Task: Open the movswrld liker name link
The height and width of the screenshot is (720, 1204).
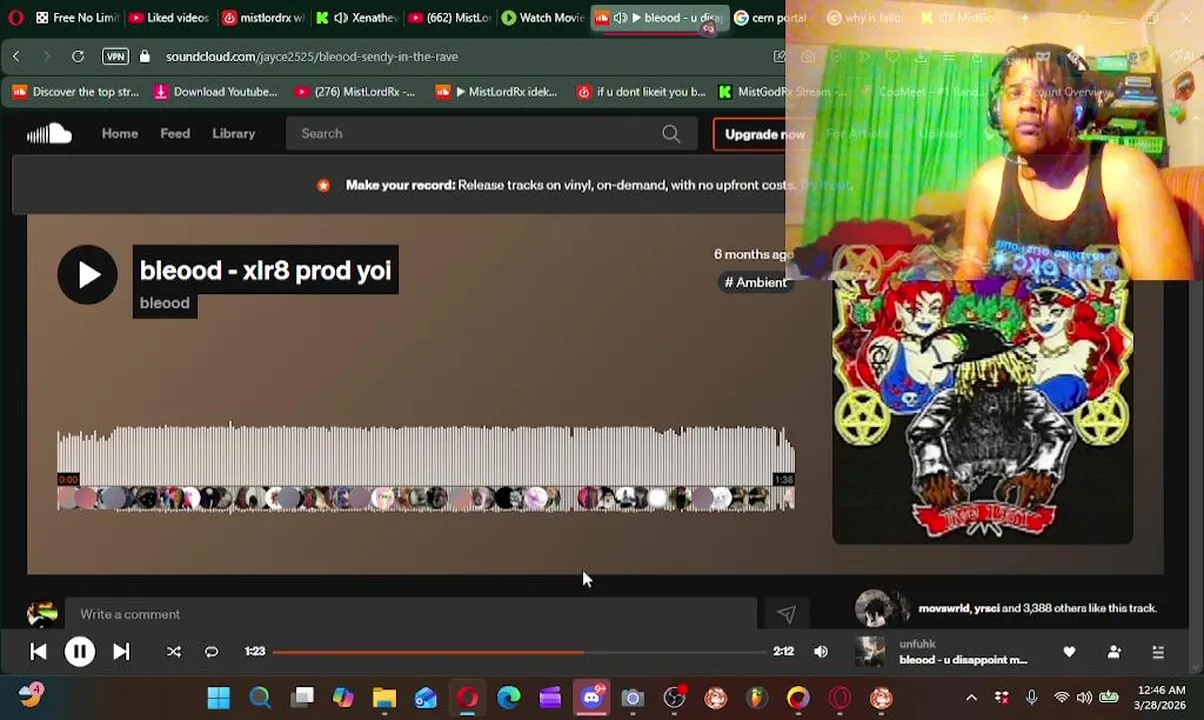Action: (x=945, y=608)
